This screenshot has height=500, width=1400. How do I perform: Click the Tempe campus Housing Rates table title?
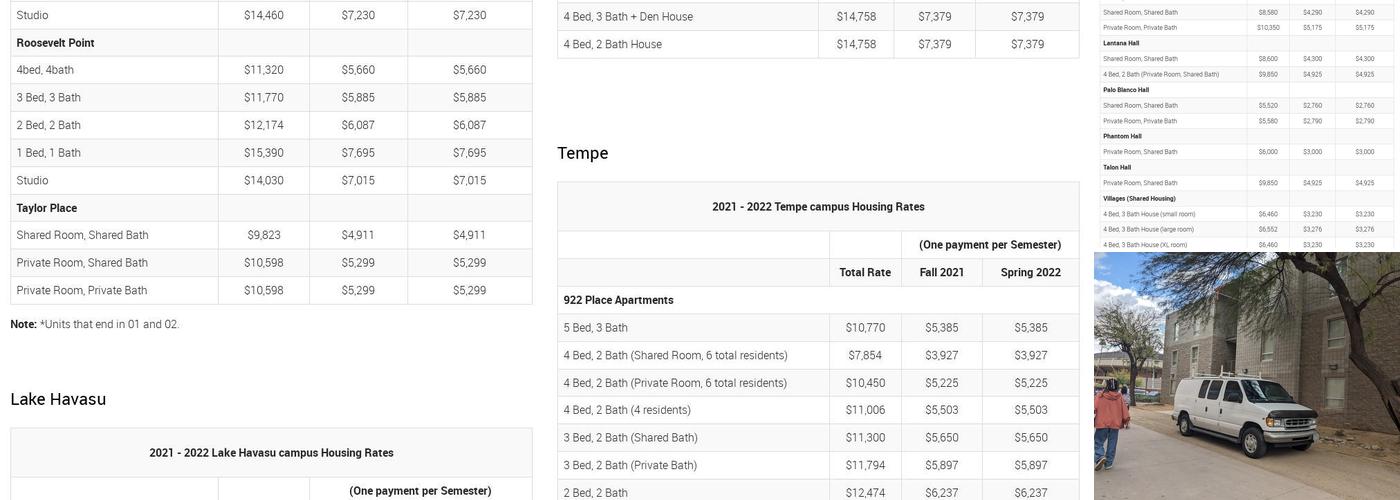[818, 207]
